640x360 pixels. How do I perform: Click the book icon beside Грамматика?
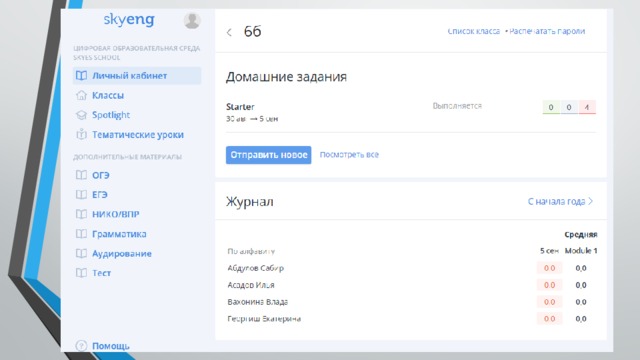(81, 233)
